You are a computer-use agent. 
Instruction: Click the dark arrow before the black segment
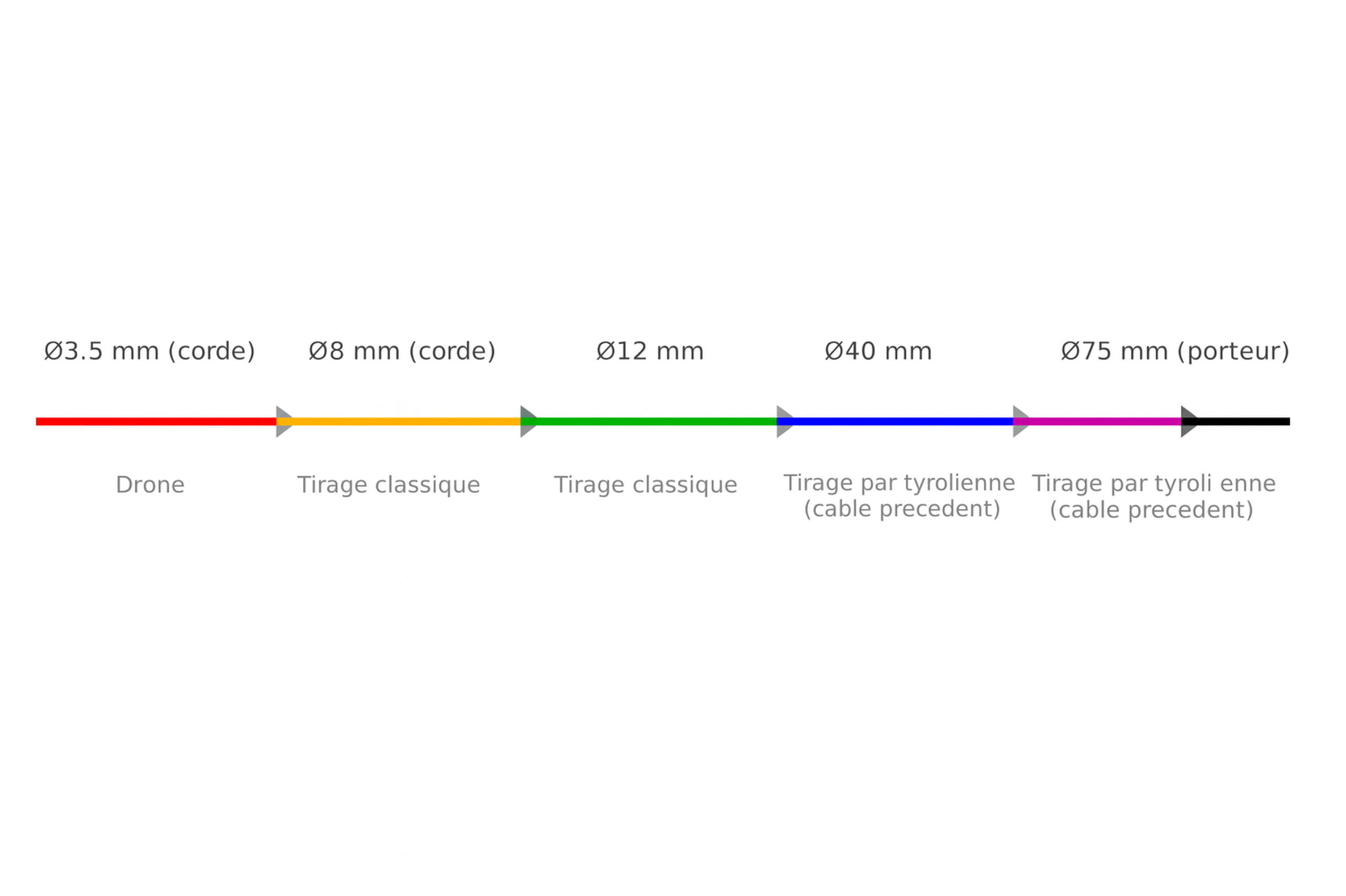1190,421
